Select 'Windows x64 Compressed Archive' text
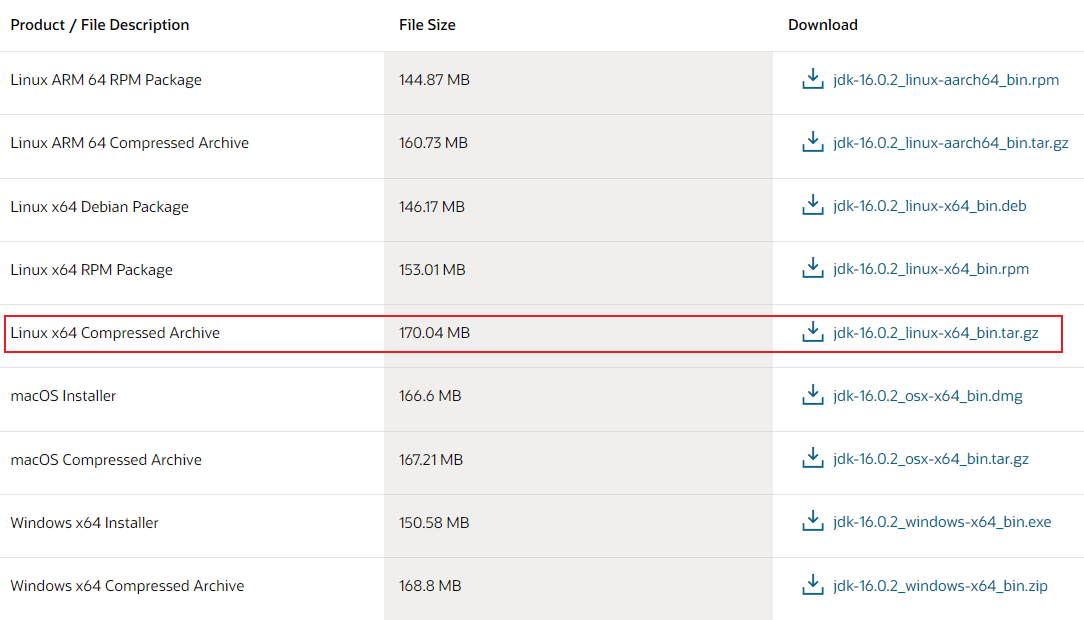The height and width of the screenshot is (620, 1084). pyautogui.click(x=127, y=586)
